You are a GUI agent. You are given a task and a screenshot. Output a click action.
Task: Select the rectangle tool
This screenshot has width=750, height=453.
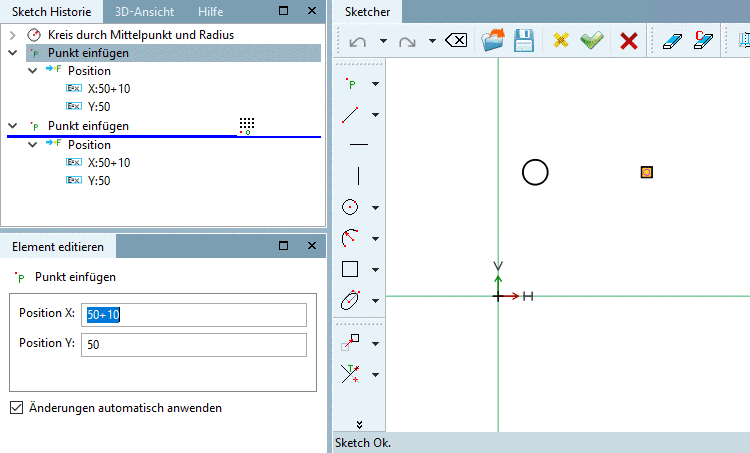point(350,269)
